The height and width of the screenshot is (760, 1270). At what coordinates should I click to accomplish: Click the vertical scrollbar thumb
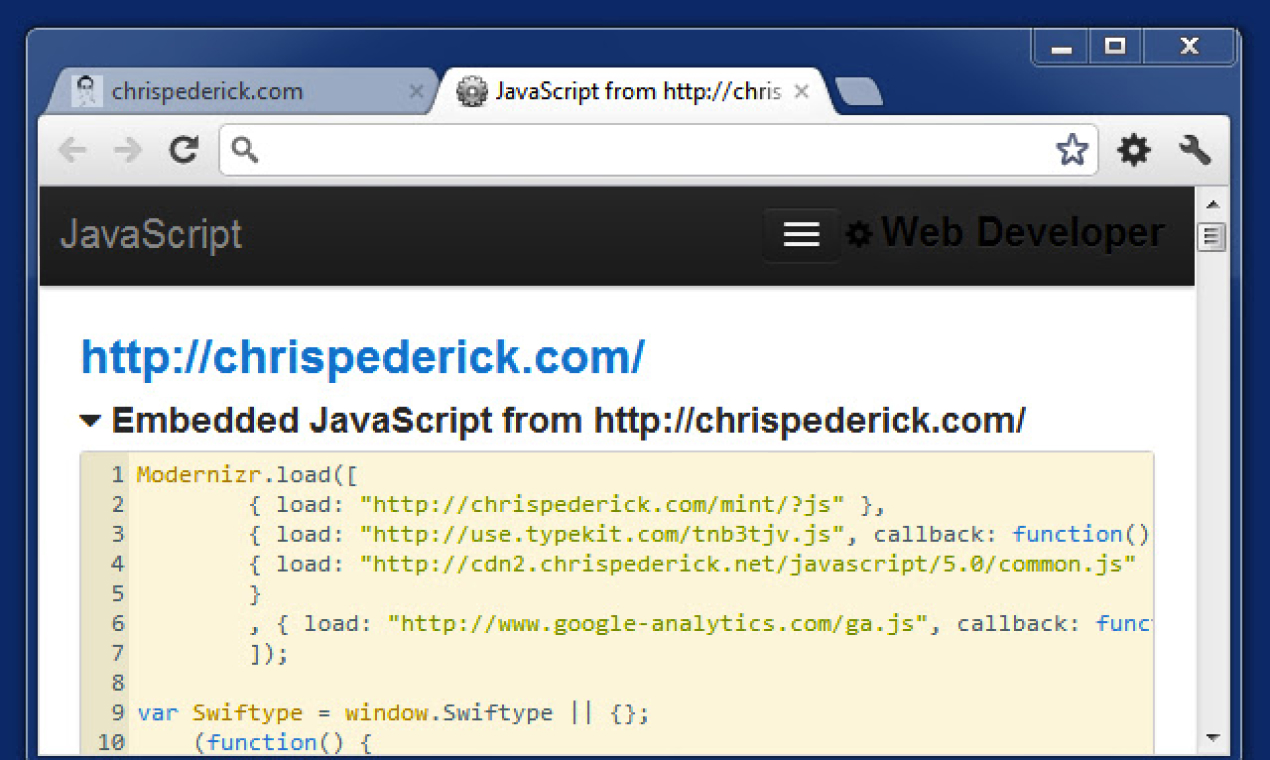(1212, 237)
